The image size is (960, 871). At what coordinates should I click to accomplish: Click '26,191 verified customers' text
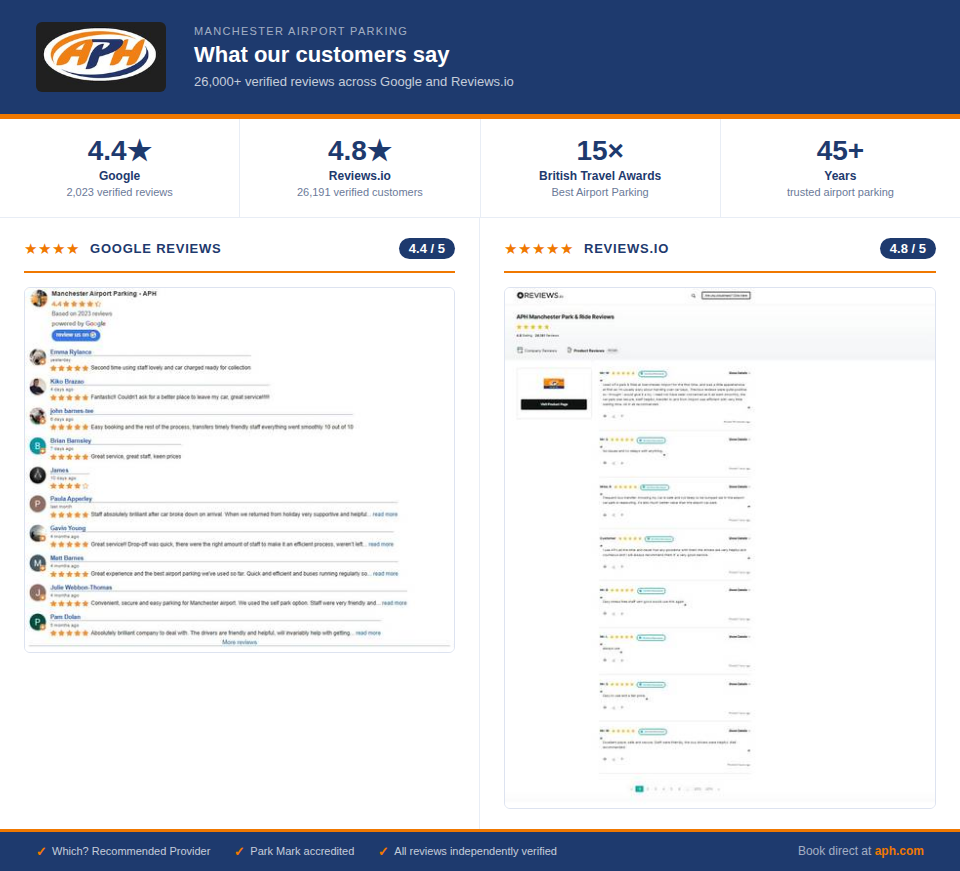[359, 192]
